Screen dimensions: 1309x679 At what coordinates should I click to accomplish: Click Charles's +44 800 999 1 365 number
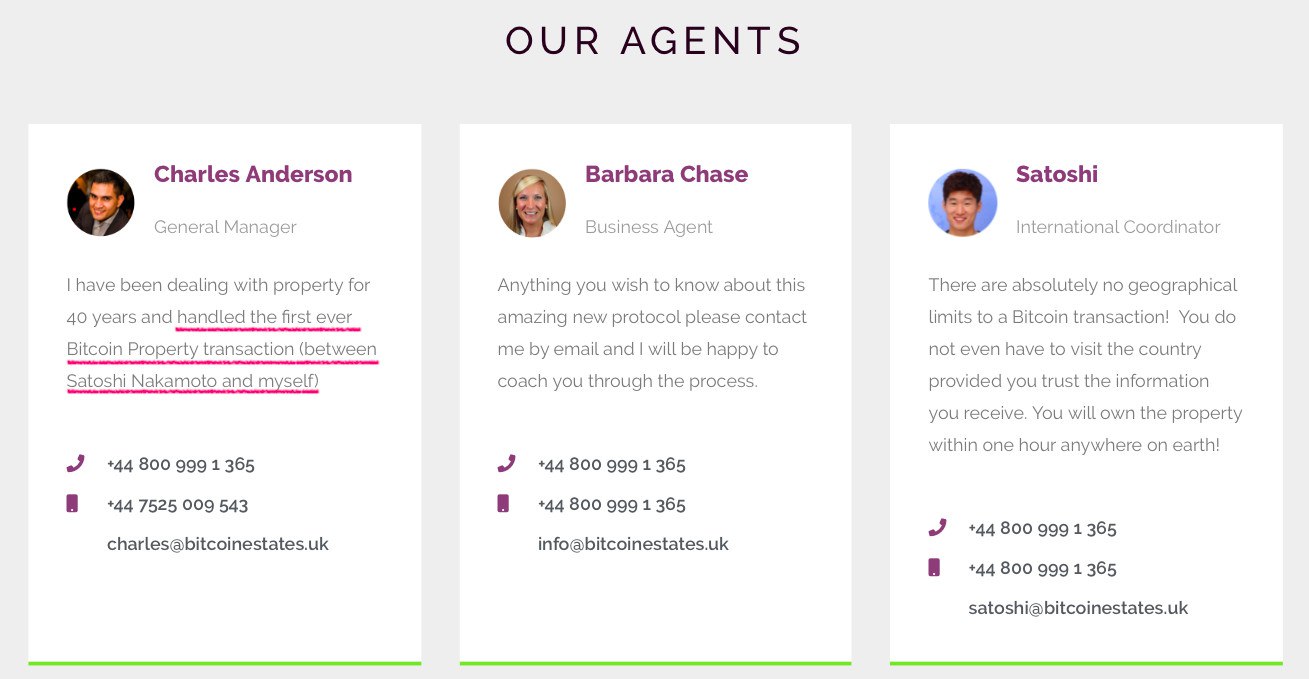[181, 464]
